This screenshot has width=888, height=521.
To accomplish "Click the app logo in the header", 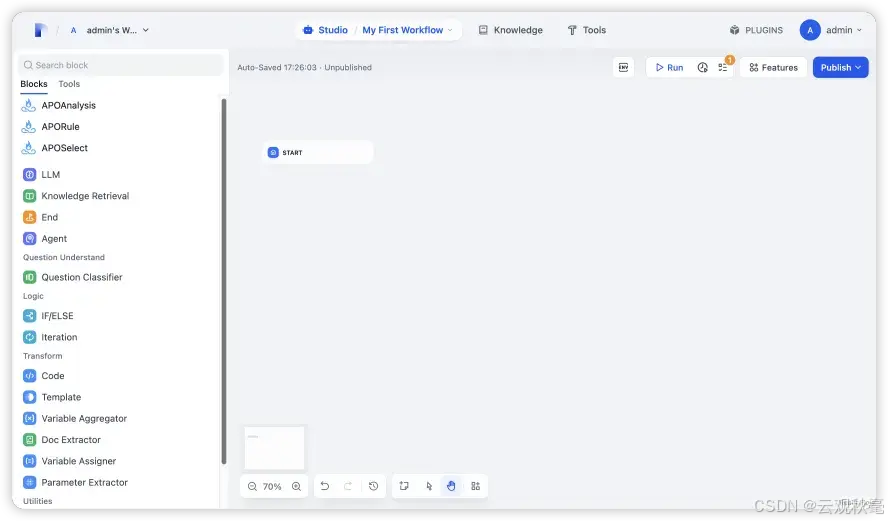I will (x=40, y=30).
